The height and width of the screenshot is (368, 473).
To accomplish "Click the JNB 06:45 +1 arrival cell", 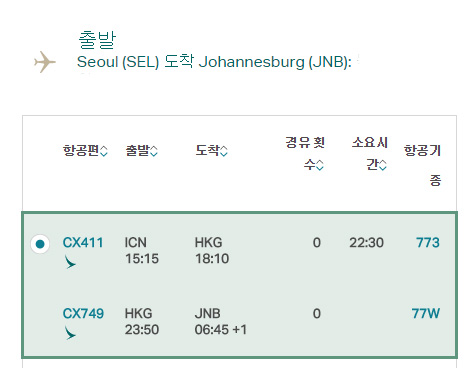I will tap(221, 321).
